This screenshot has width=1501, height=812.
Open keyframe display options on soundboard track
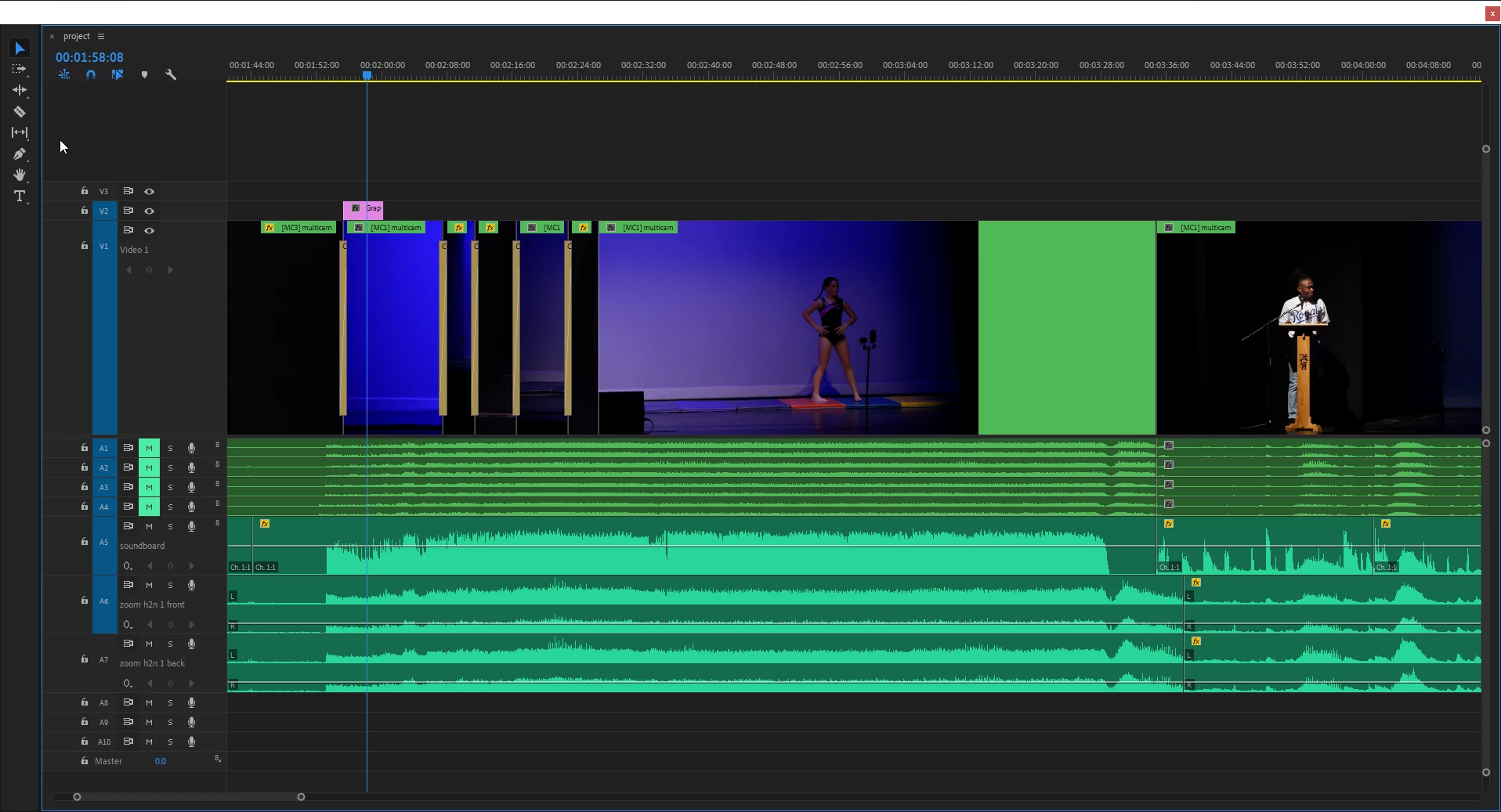(x=128, y=566)
